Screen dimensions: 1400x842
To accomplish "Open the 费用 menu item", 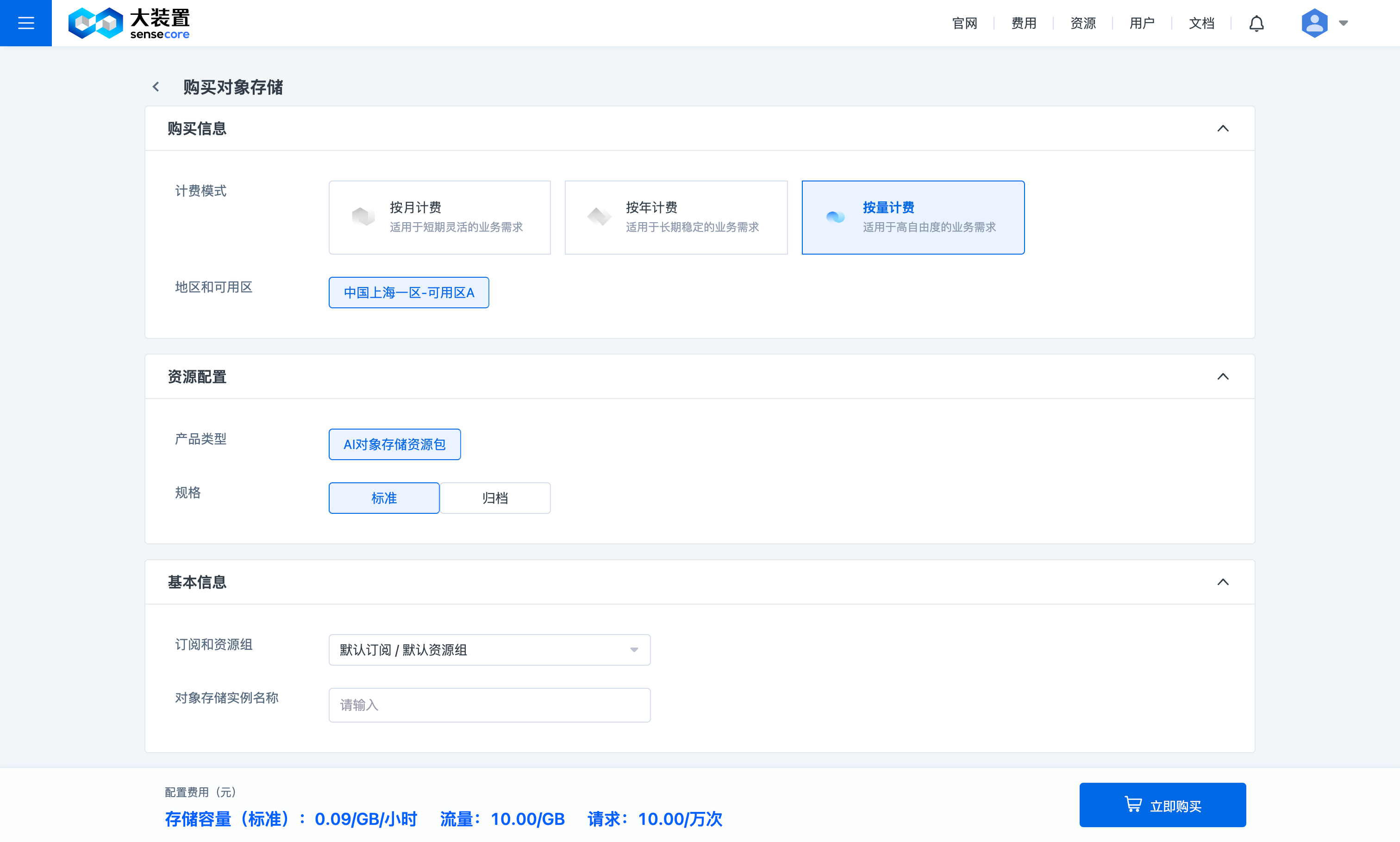I will coord(1023,23).
